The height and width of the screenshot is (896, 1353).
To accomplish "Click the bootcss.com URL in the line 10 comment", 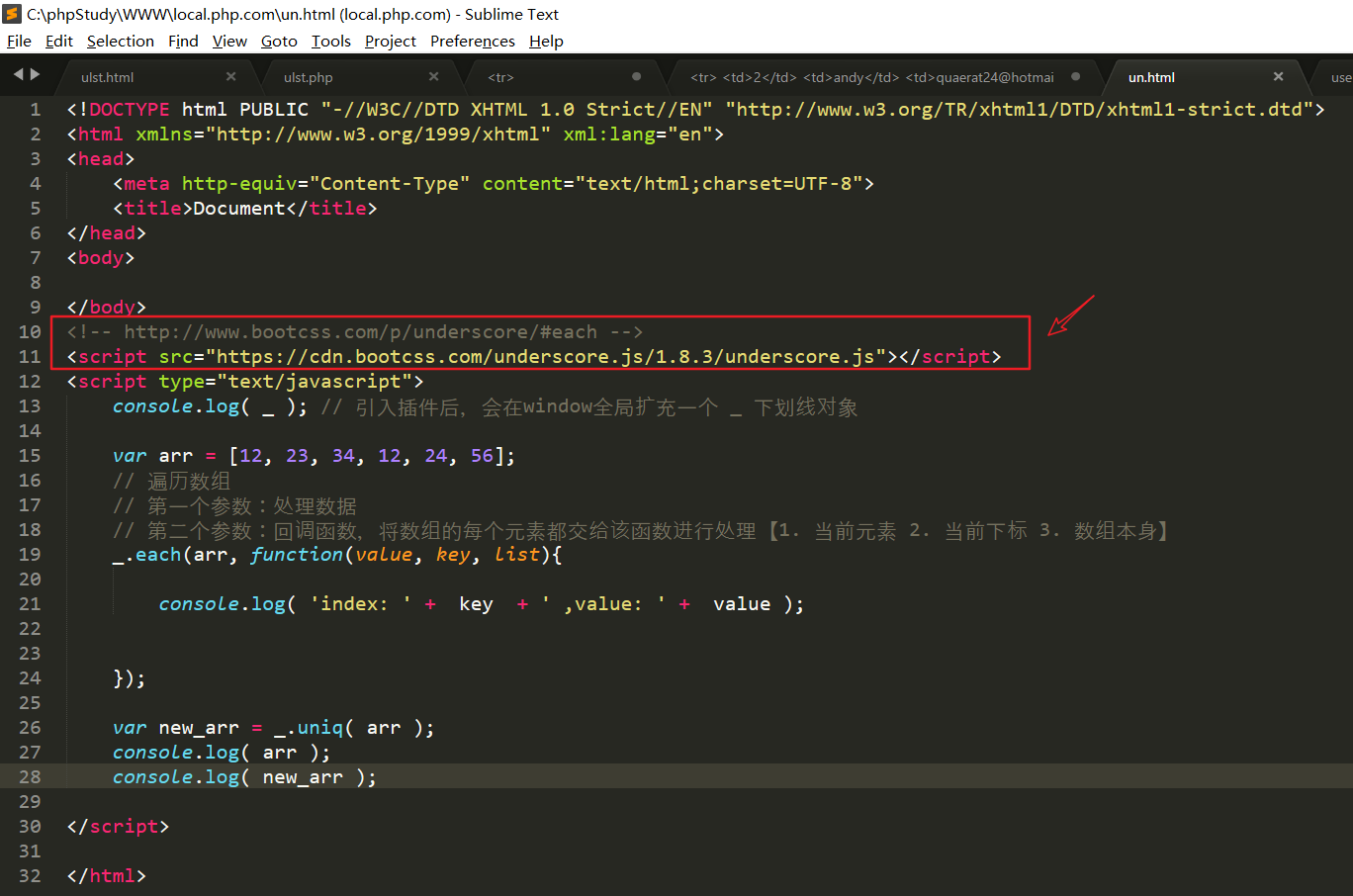I will pos(360,332).
